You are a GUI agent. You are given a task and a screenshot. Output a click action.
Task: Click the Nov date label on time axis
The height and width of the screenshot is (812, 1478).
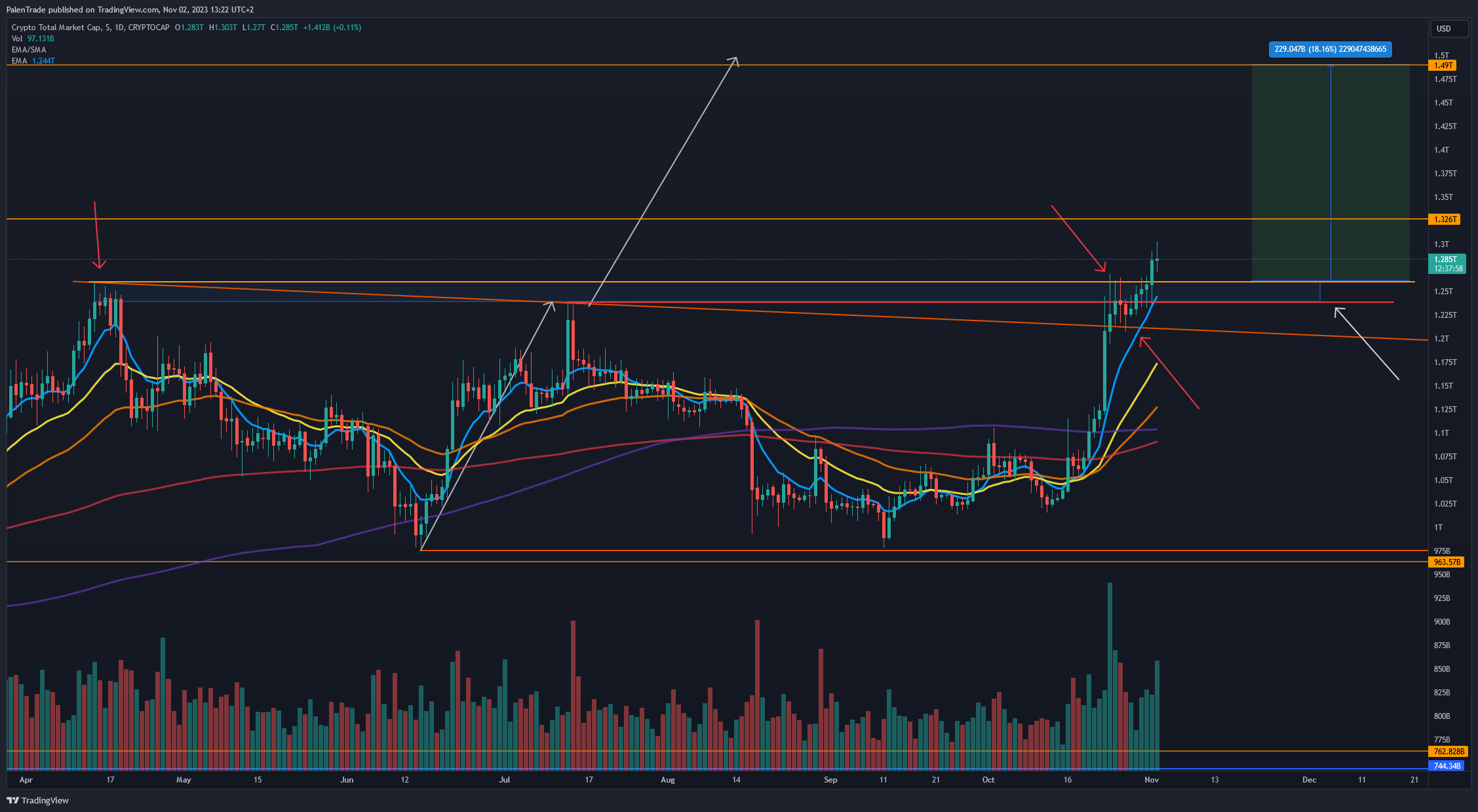[x=1152, y=780]
